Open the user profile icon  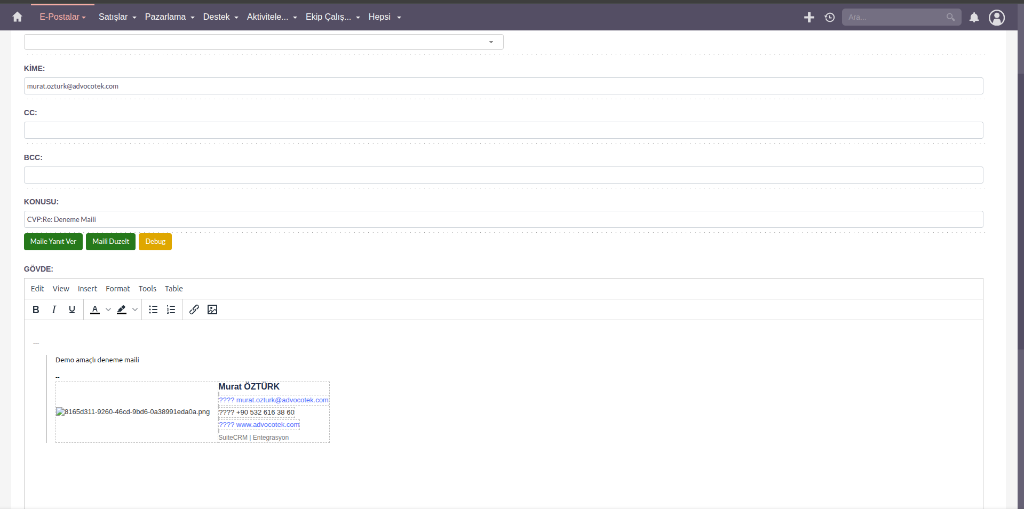point(997,18)
